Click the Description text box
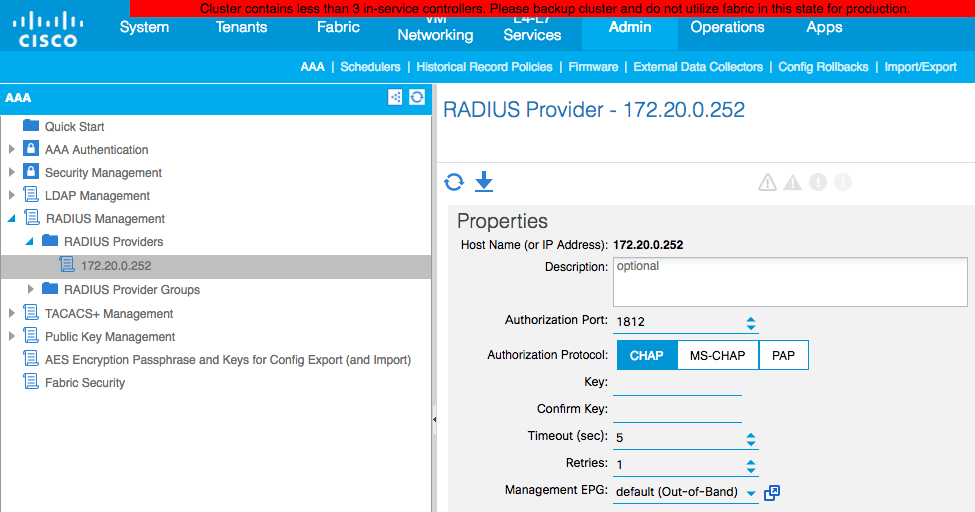The width and height of the screenshot is (975, 512). coord(790,282)
